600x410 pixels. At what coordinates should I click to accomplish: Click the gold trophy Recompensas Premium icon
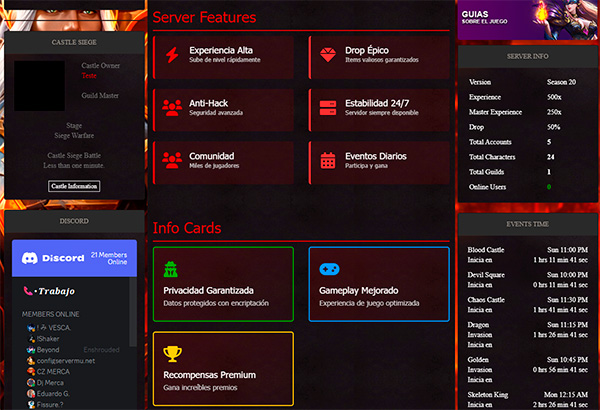tap(172, 353)
